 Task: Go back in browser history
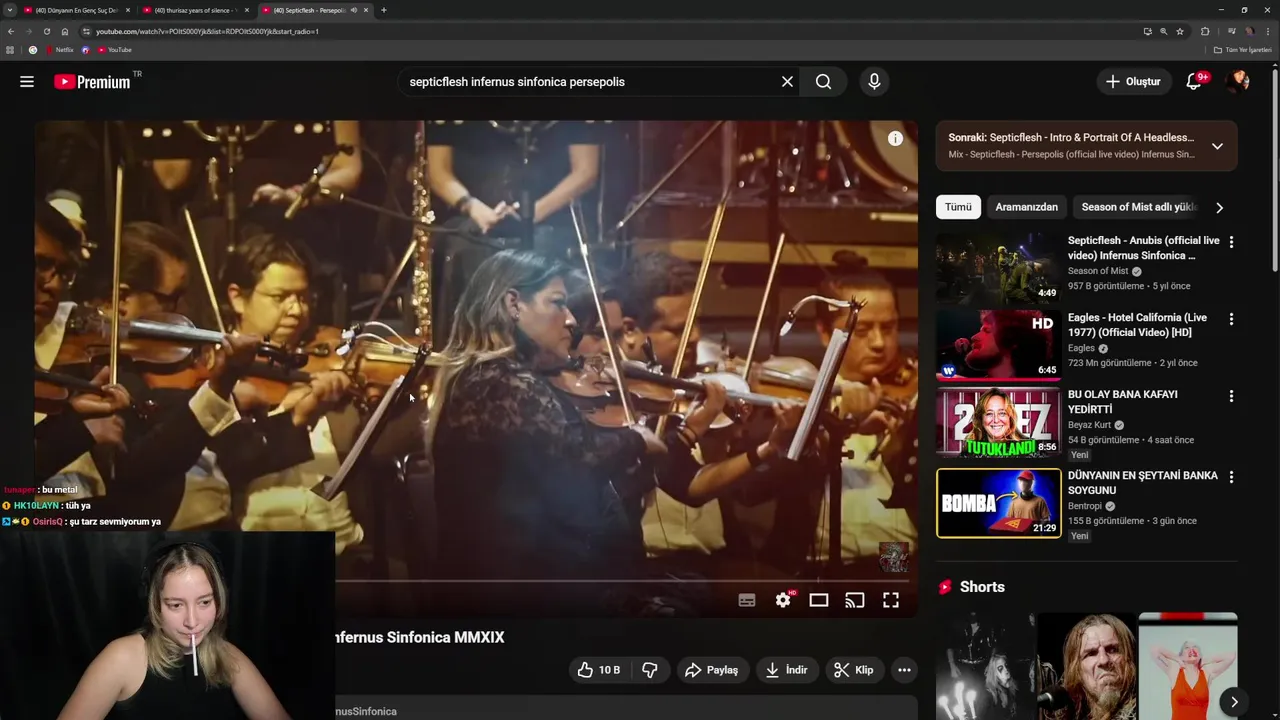pyautogui.click(x=10, y=31)
